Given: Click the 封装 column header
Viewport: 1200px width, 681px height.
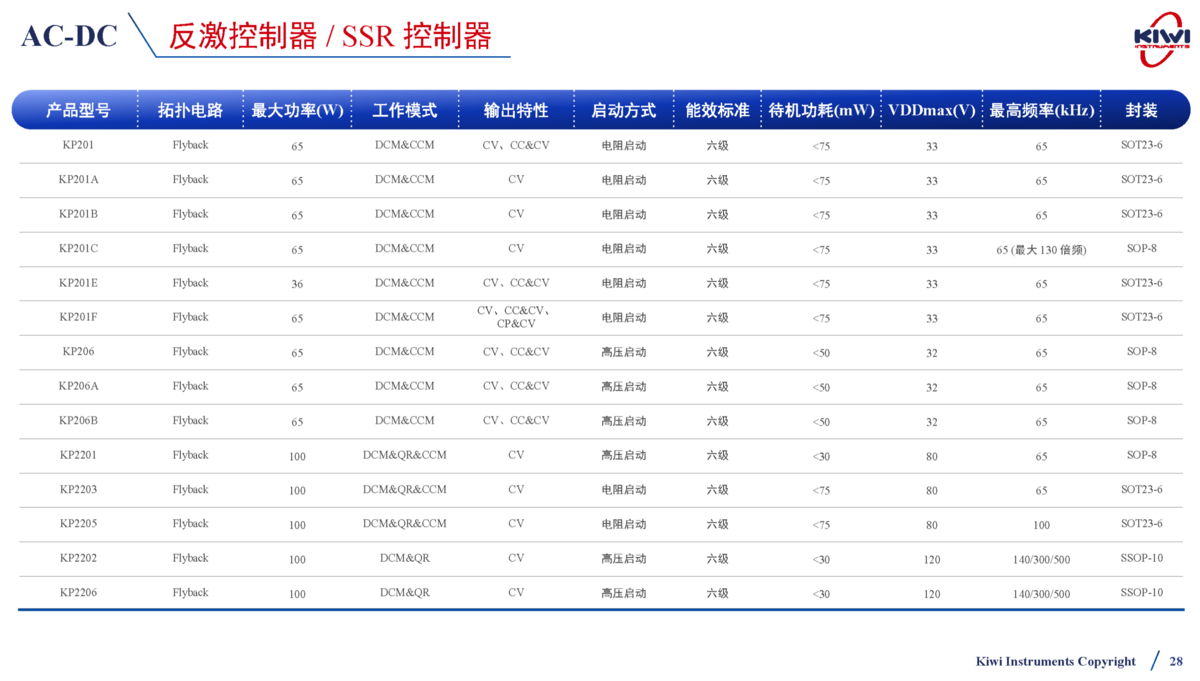Looking at the screenshot, I should point(1141,110).
